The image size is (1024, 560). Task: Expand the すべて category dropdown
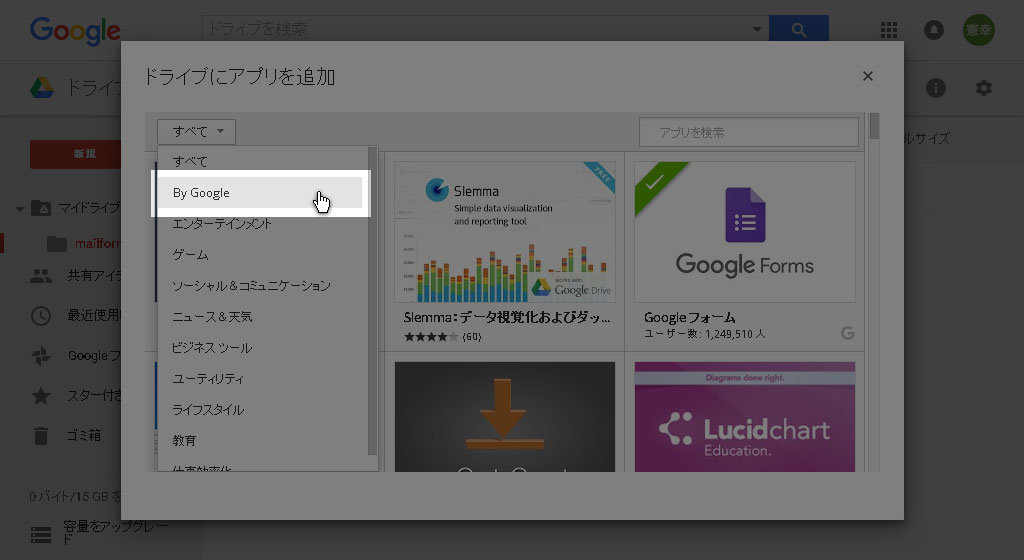click(x=196, y=131)
